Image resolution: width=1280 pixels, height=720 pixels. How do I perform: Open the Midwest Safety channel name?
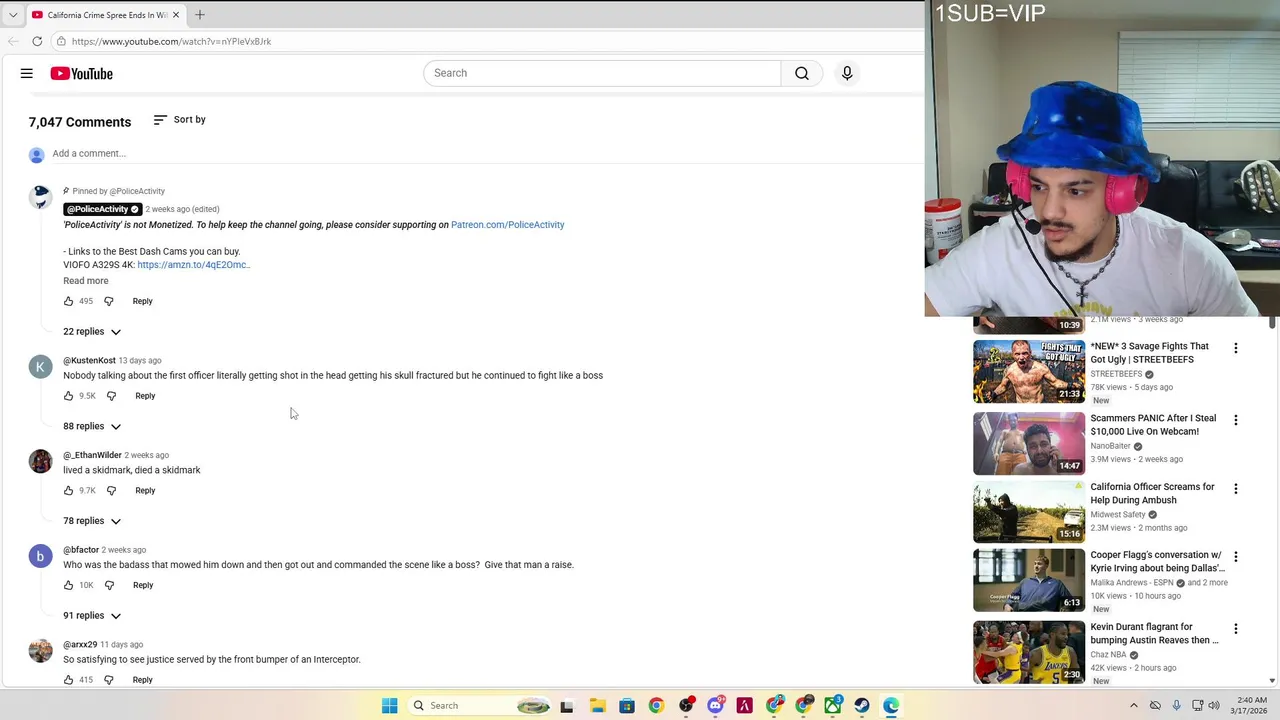(x=1117, y=515)
